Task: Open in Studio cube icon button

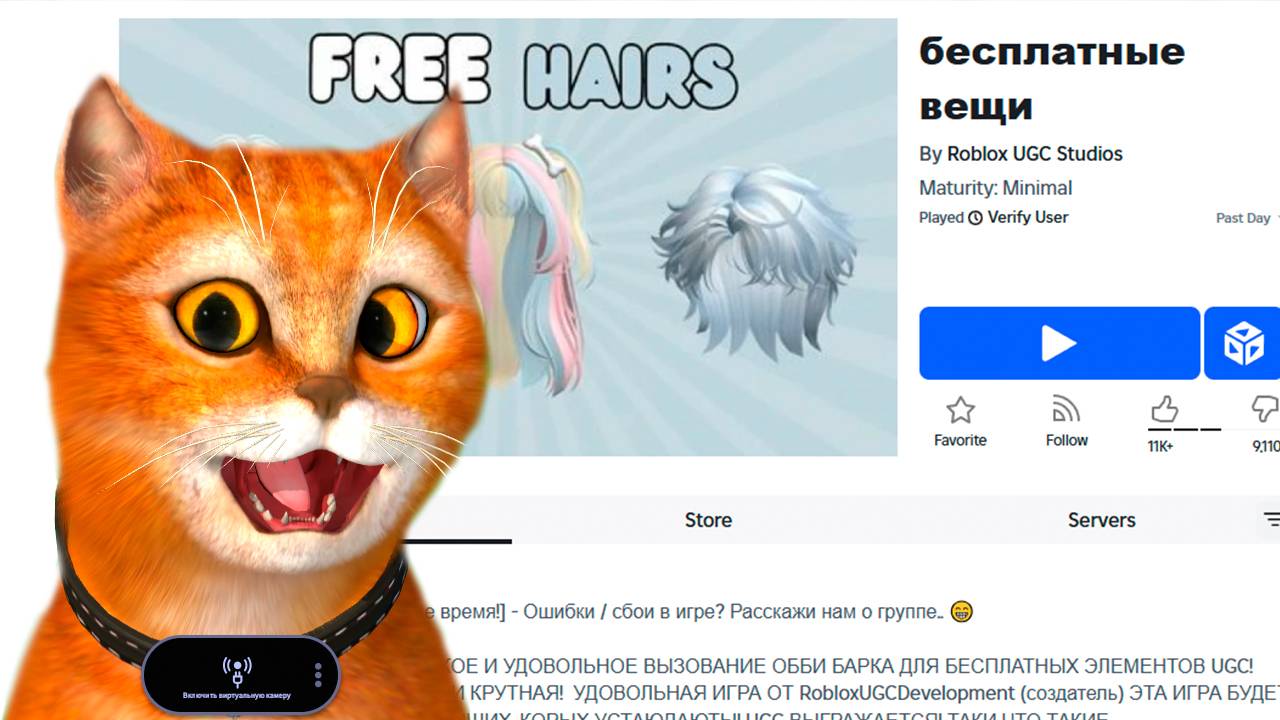Action: click(1243, 343)
